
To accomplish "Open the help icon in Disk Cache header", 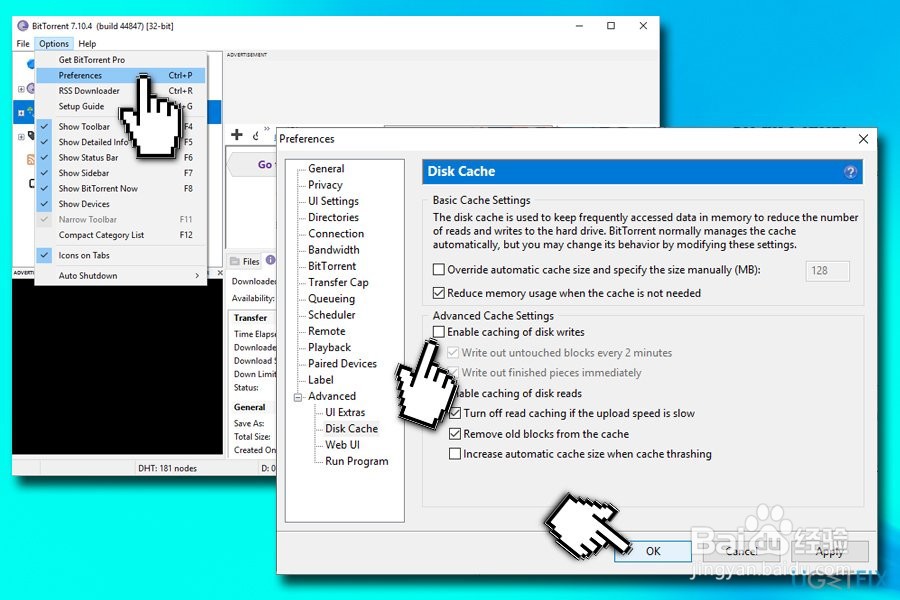I will click(850, 172).
